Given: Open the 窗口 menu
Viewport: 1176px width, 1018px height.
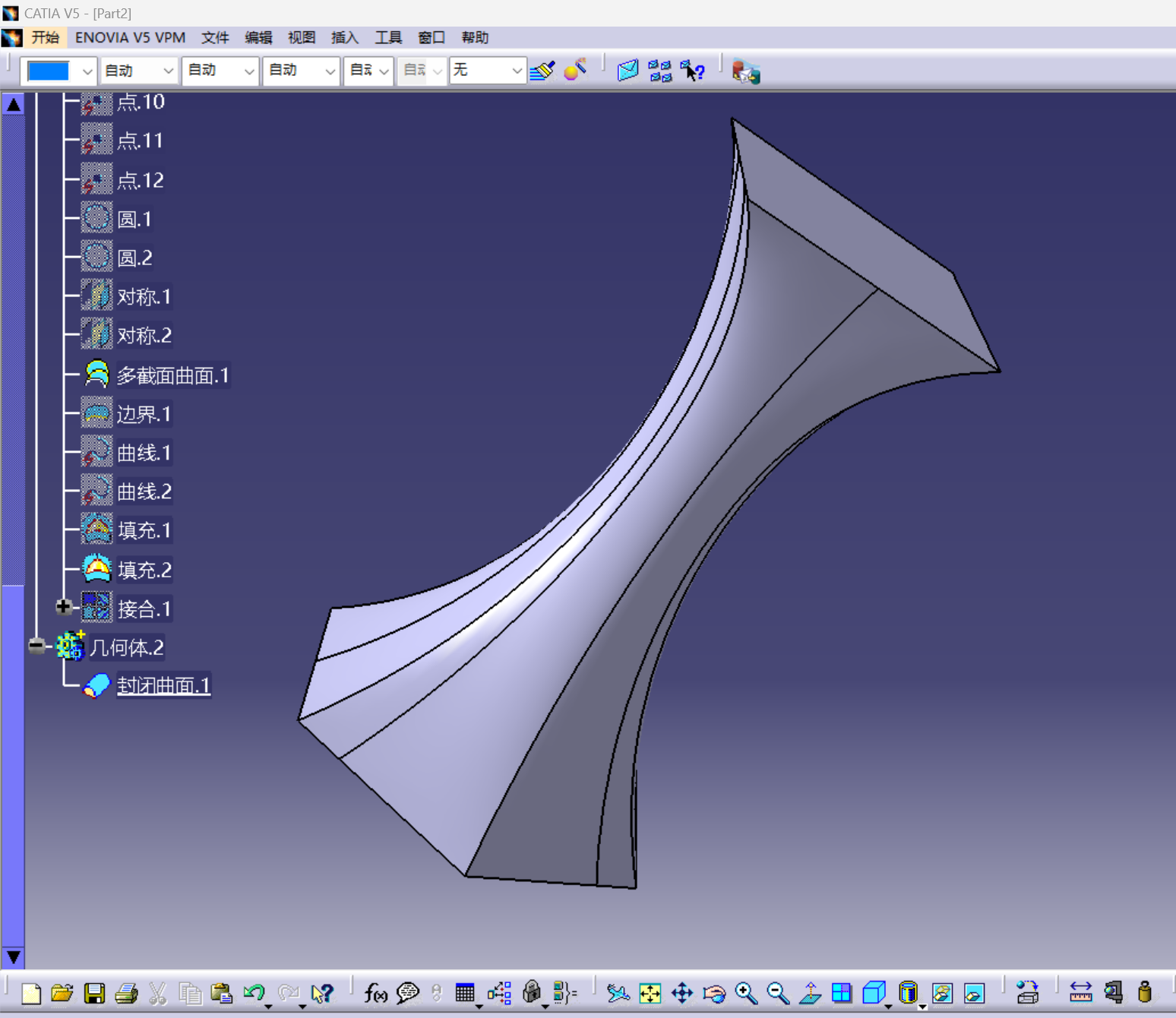Looking at the screenshot, I should coord(432,37).
